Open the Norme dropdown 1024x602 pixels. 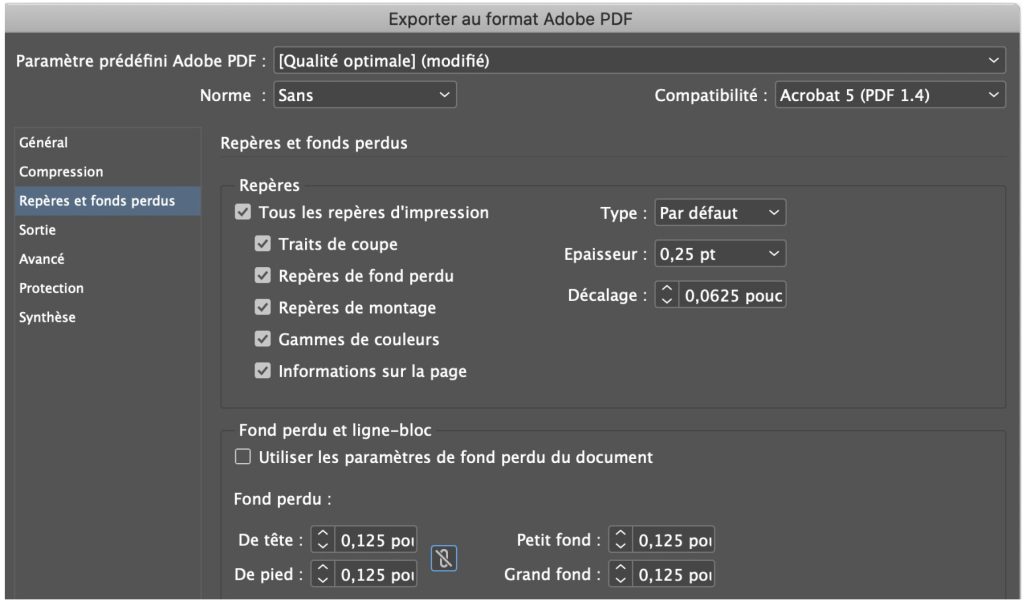click(x=364, y=96)
